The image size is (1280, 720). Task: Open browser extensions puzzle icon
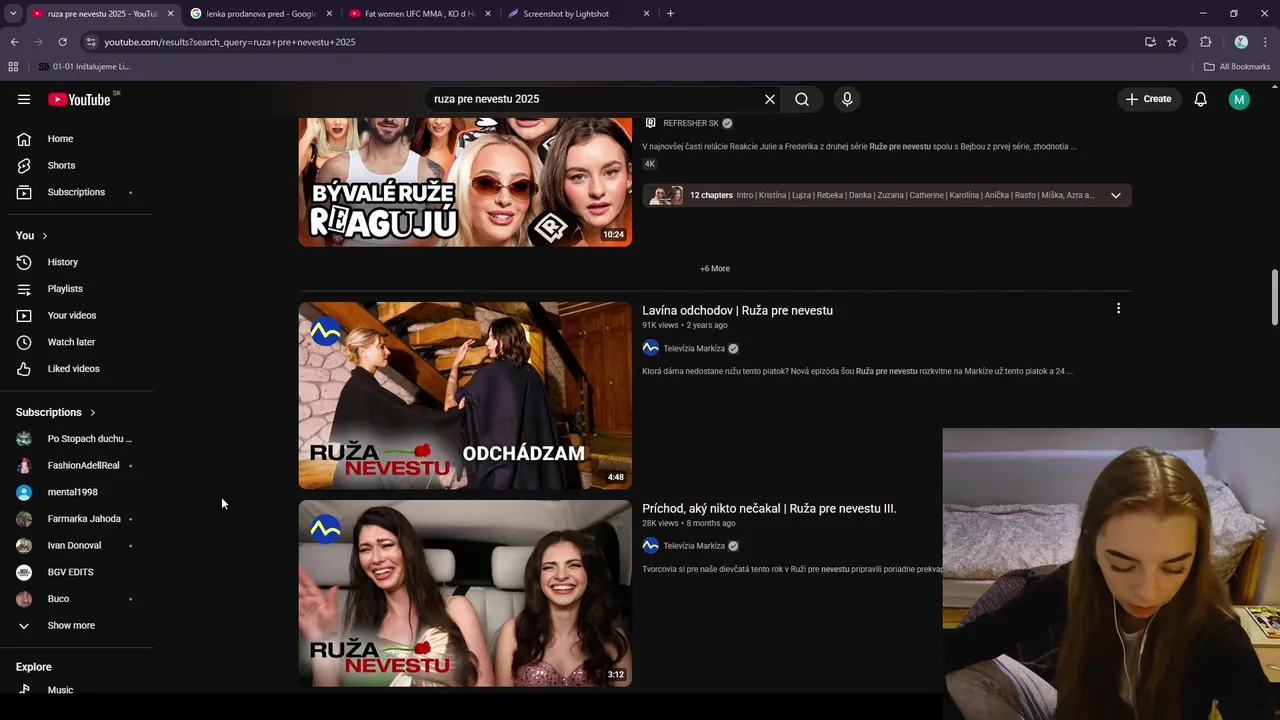[1205, 42]
